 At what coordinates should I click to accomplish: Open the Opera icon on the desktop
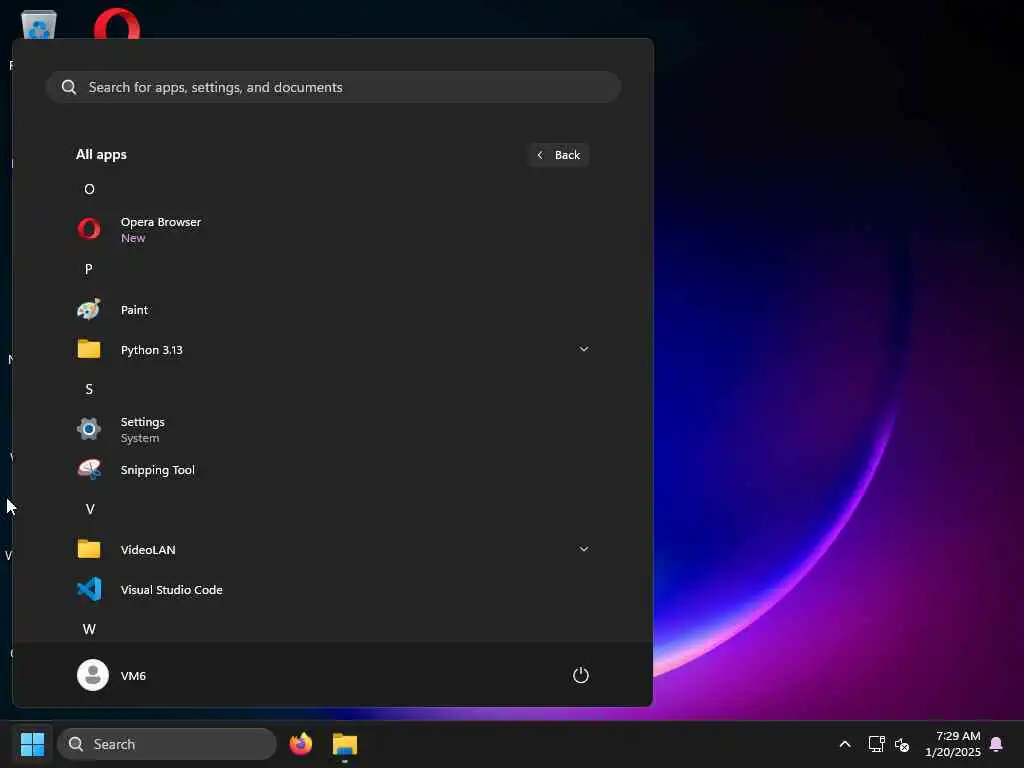coord(116,24)
